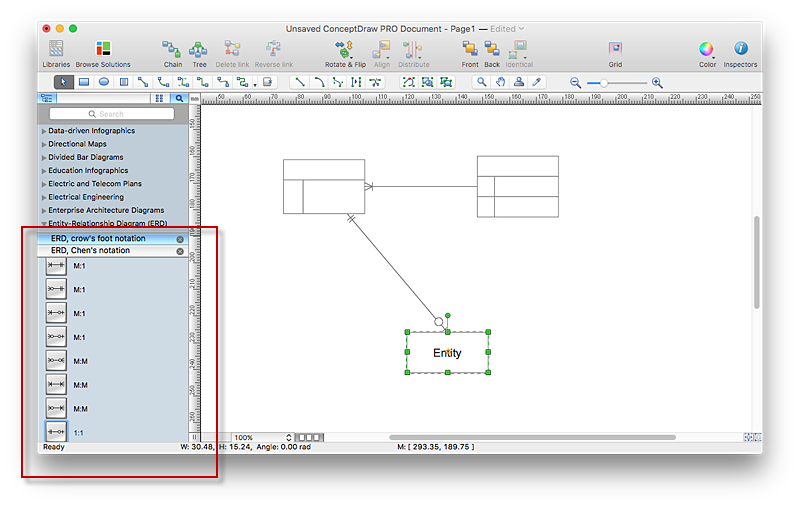Toggle library search button
Image resolution: width=800 pixels, height=507 pixels.
[x=179, y=98]
